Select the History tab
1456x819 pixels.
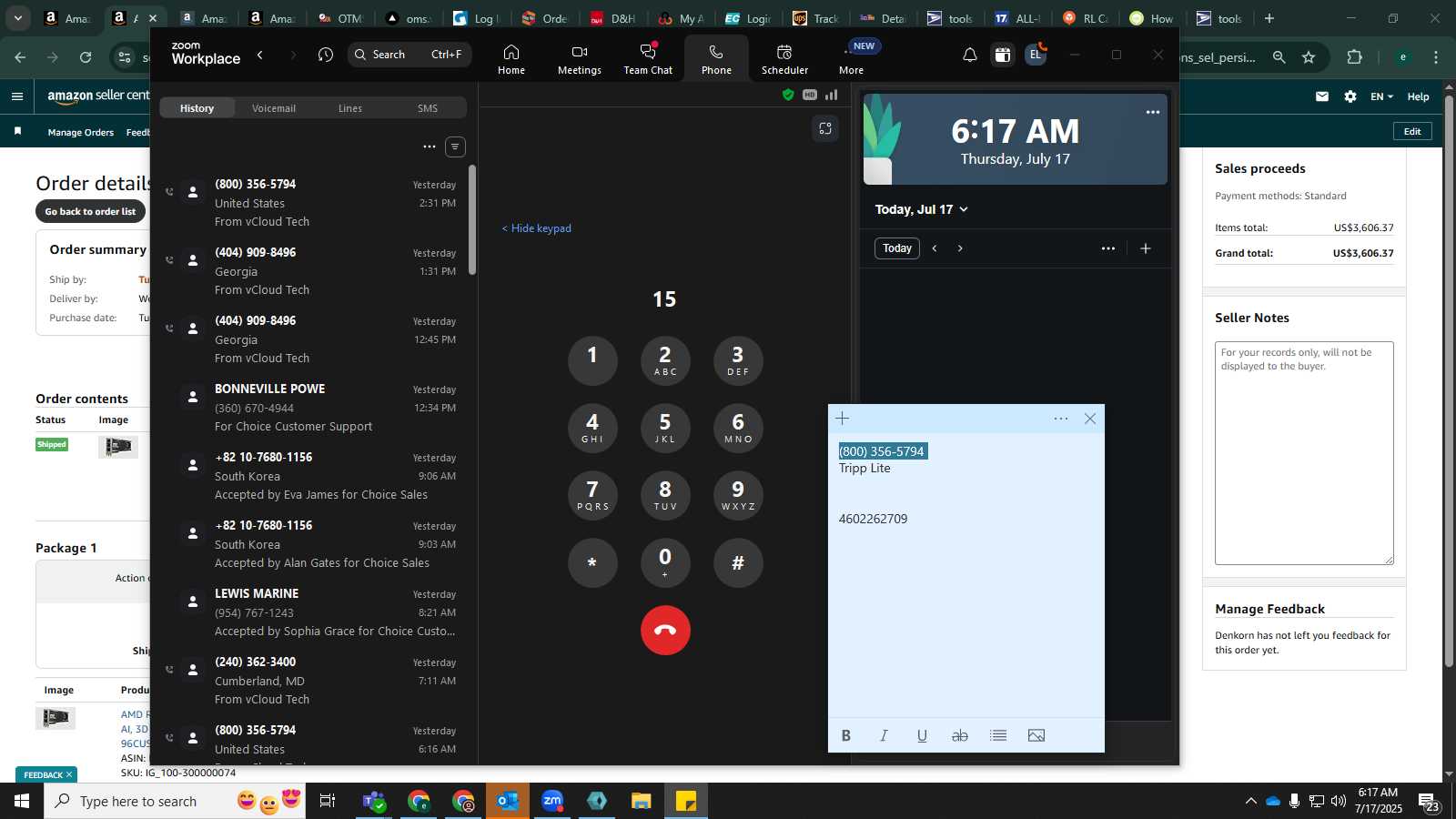coord(197,108)
